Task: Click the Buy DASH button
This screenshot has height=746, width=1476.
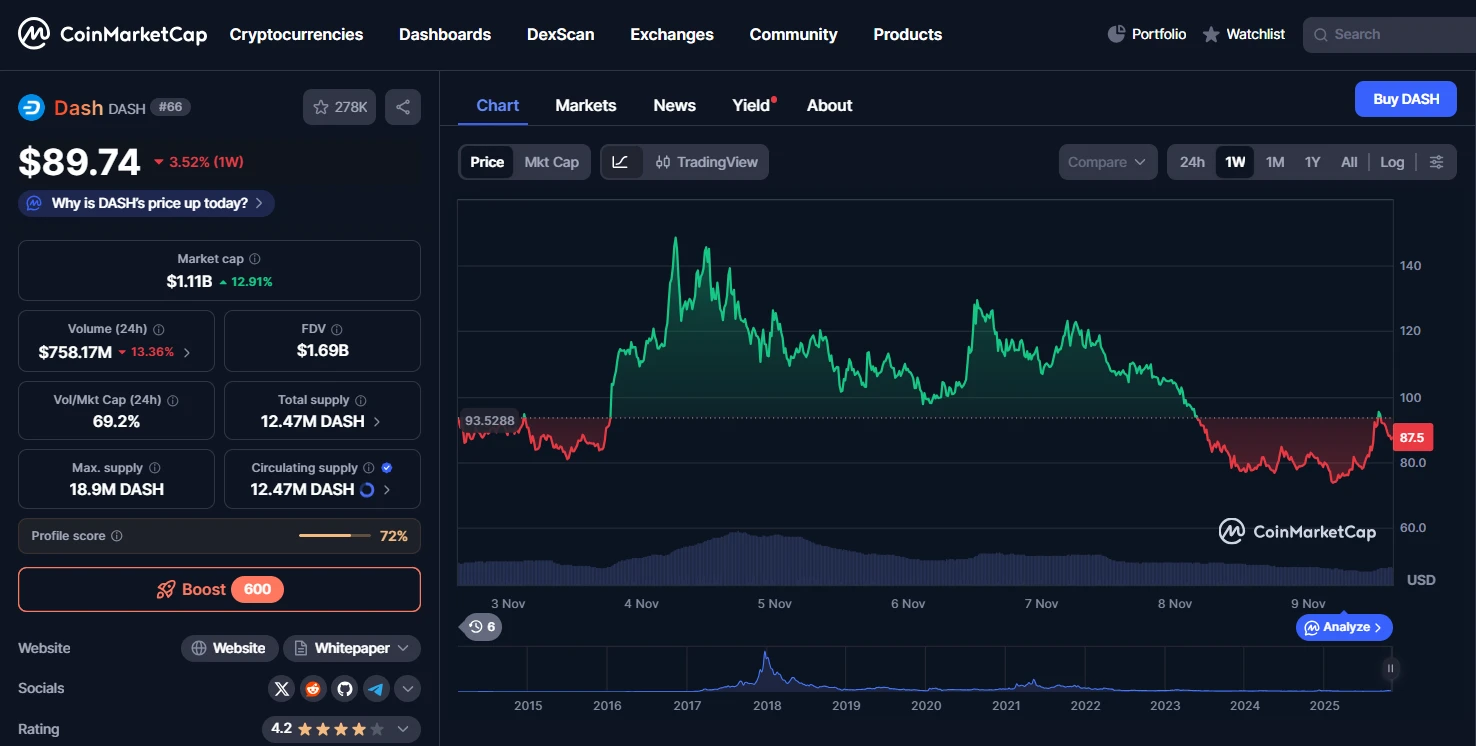Action: coord(1405,99)
